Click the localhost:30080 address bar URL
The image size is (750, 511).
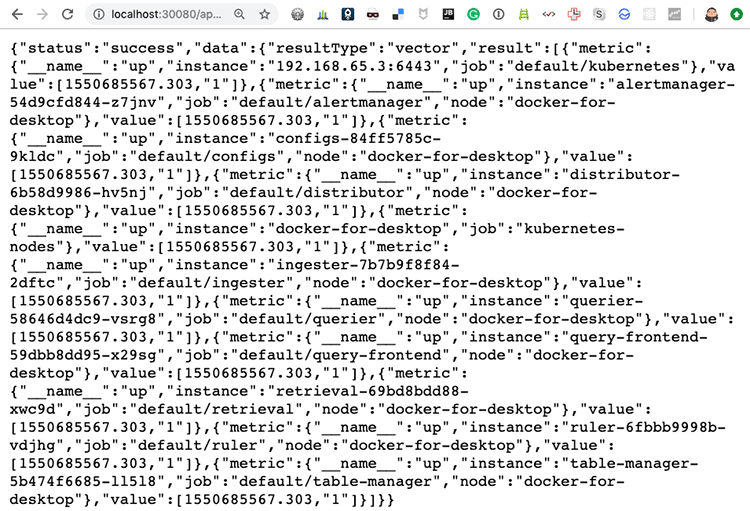[166, 14]
